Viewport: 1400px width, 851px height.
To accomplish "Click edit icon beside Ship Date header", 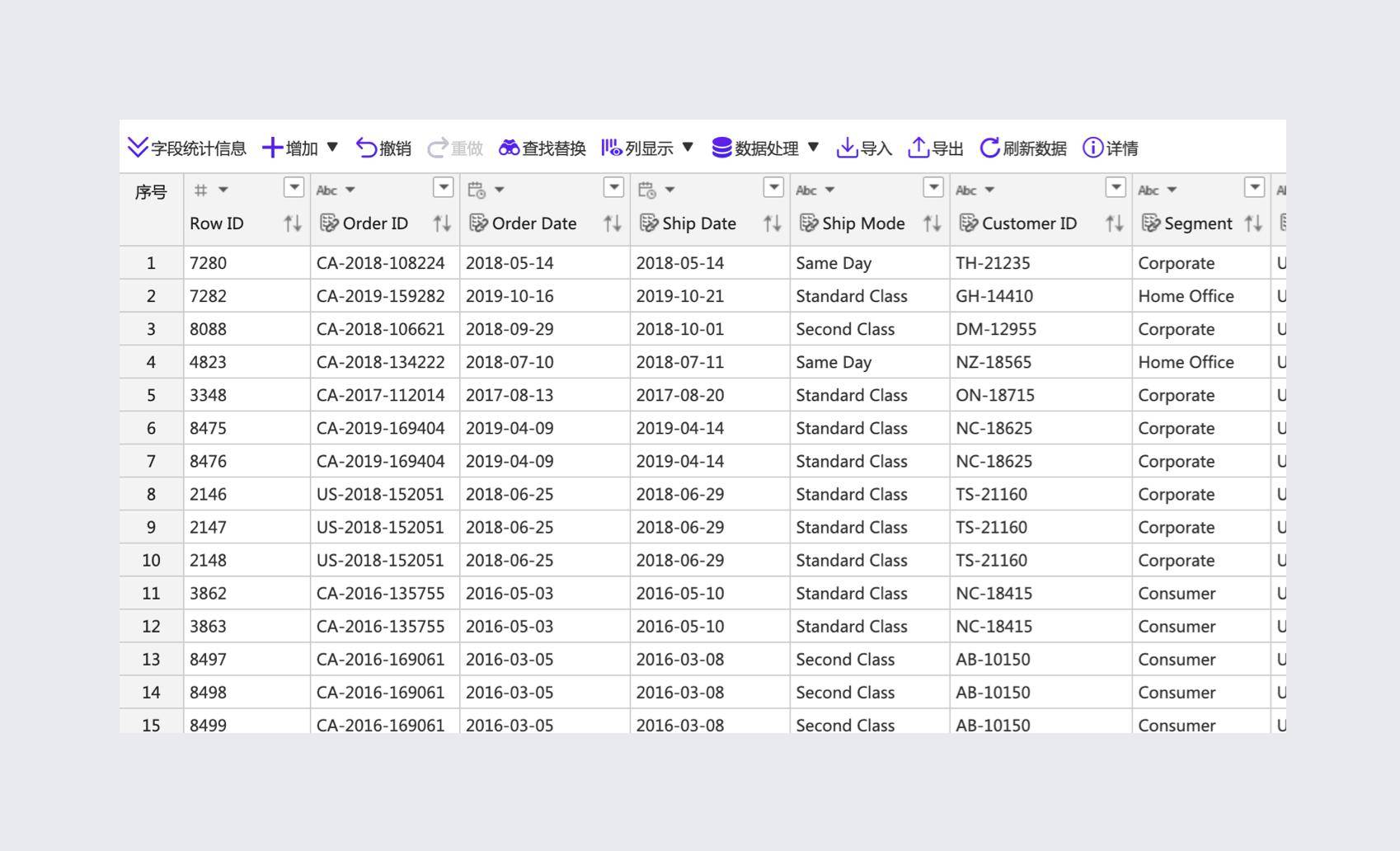I will pyautogui.click(x=649, y=223).
